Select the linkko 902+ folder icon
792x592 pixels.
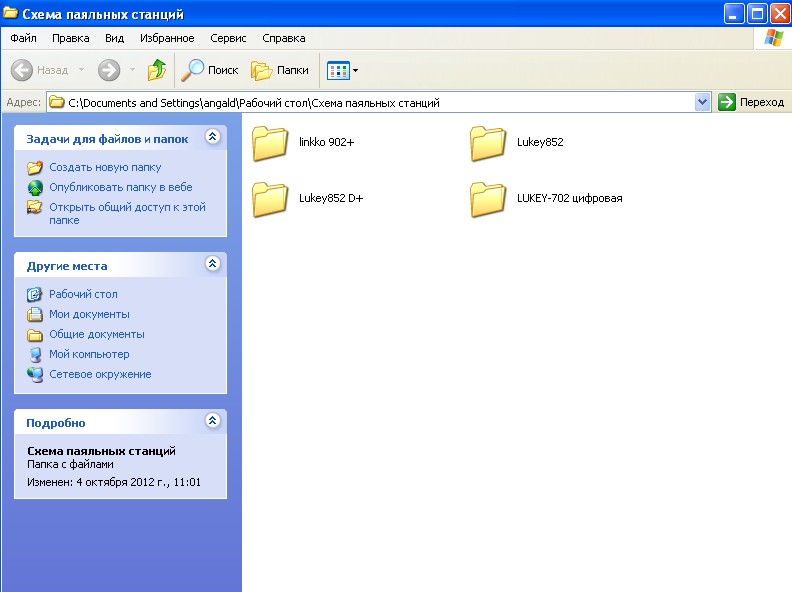270,143
